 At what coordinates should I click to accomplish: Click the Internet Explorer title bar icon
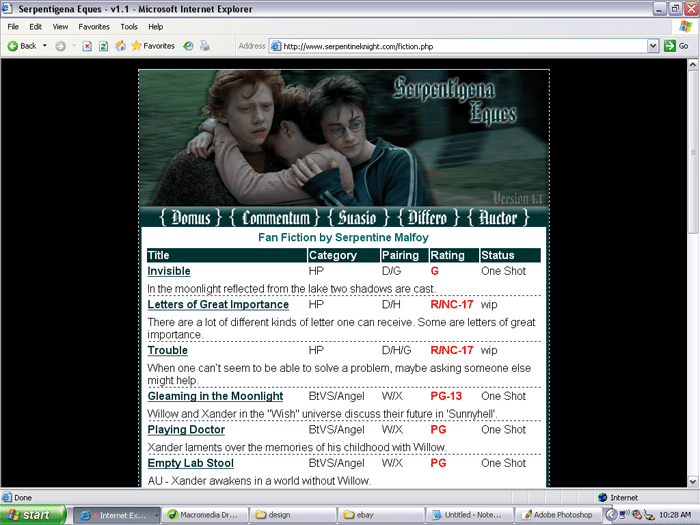coord(7,8)
